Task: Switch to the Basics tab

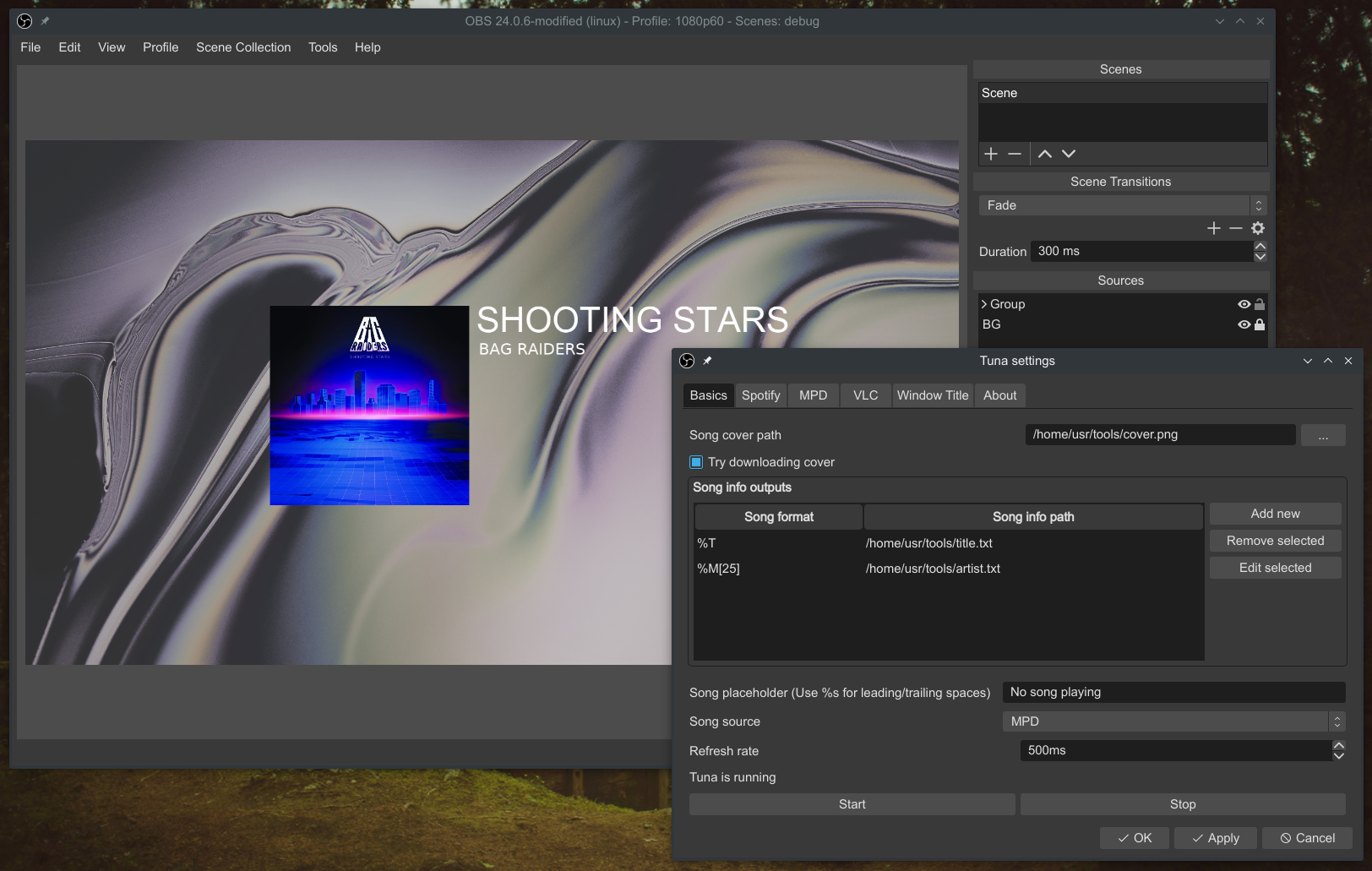Action: click(x=708, y=395)
